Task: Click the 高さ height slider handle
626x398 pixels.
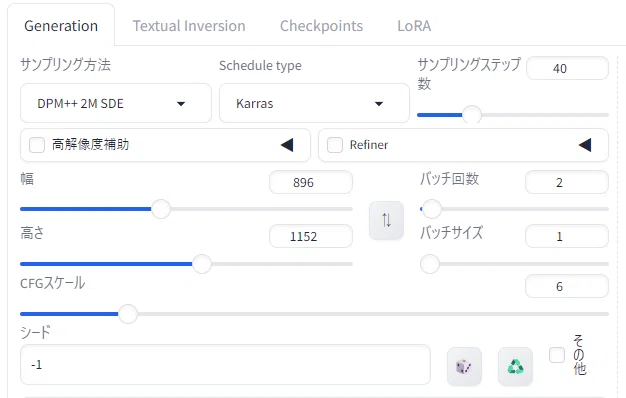Action: pos(202,264)
